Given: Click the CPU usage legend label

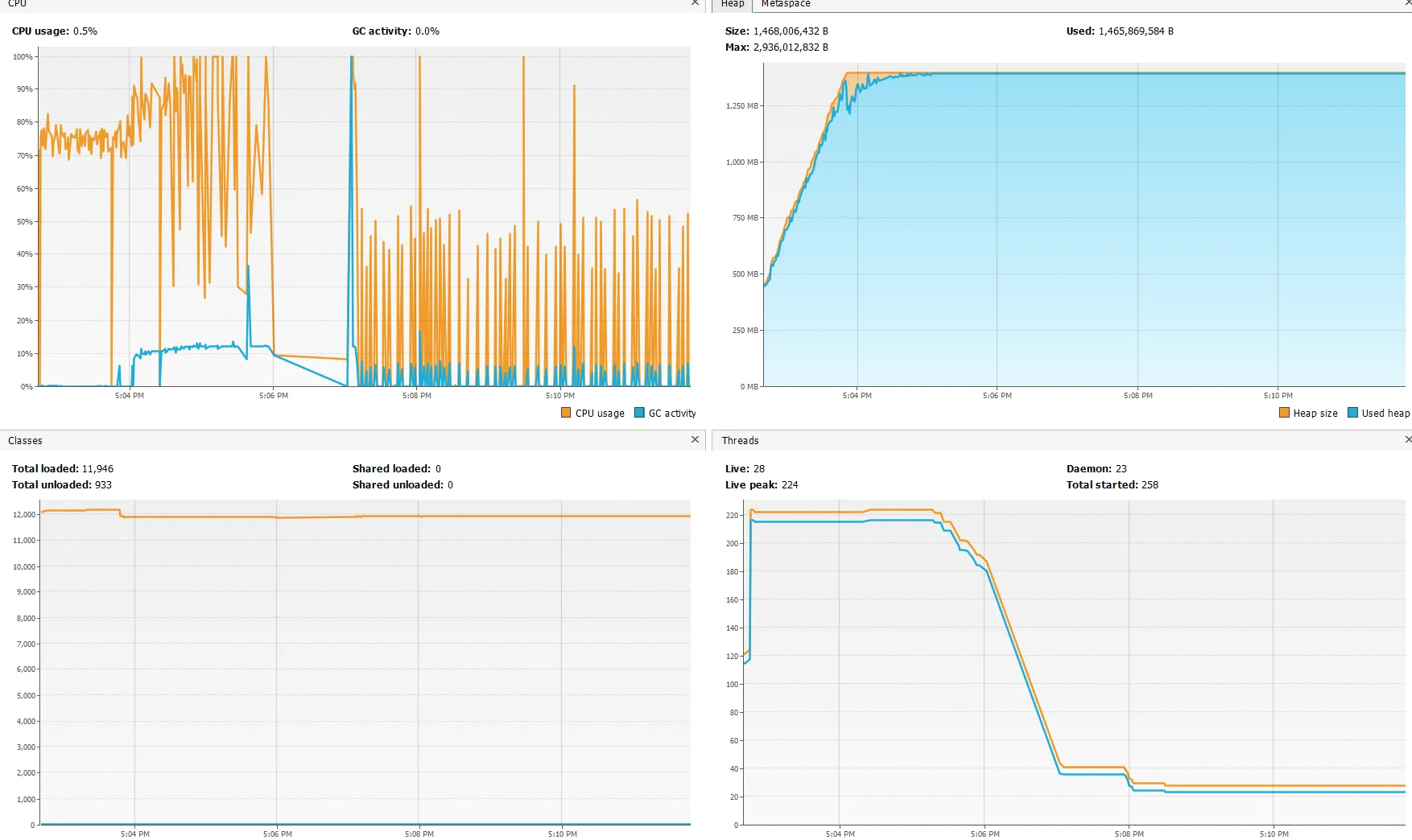Looking at the screenshot, I should coord(600,414).
